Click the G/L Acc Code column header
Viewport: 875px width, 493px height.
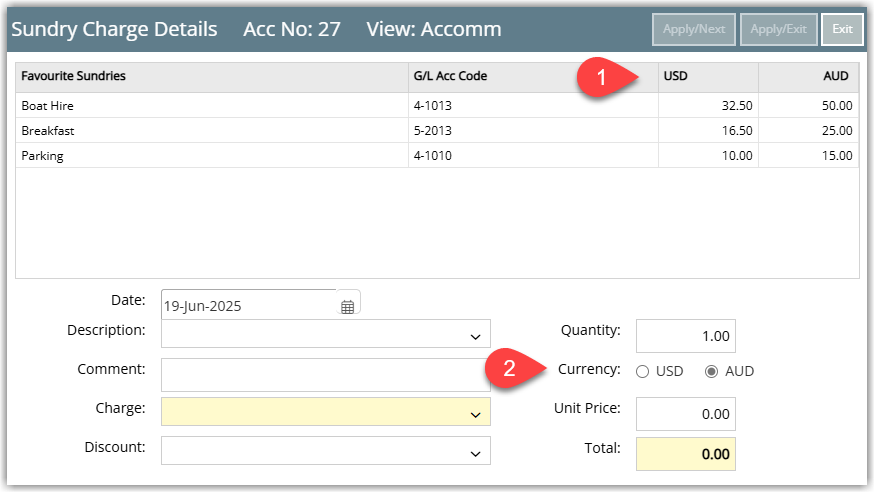pos(533,76)
